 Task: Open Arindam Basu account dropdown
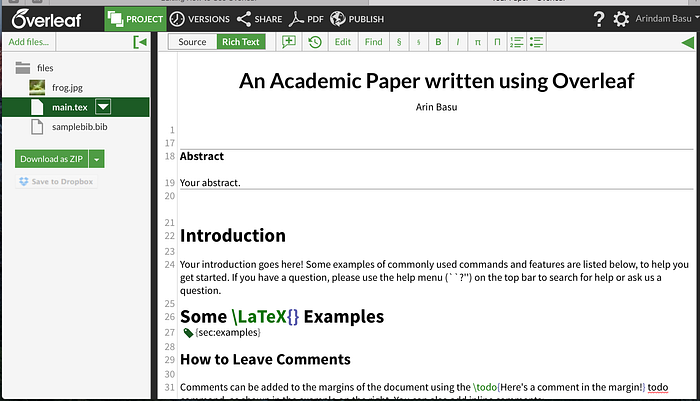667,19
